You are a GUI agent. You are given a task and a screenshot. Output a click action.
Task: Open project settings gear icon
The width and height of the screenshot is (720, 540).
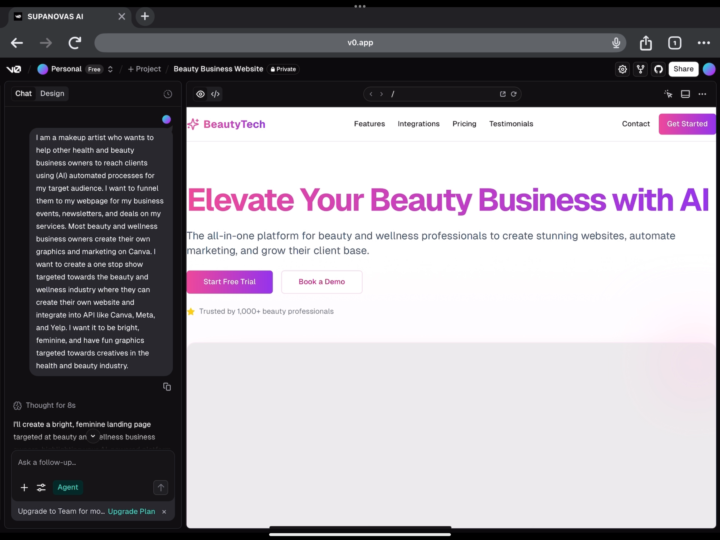622,69
